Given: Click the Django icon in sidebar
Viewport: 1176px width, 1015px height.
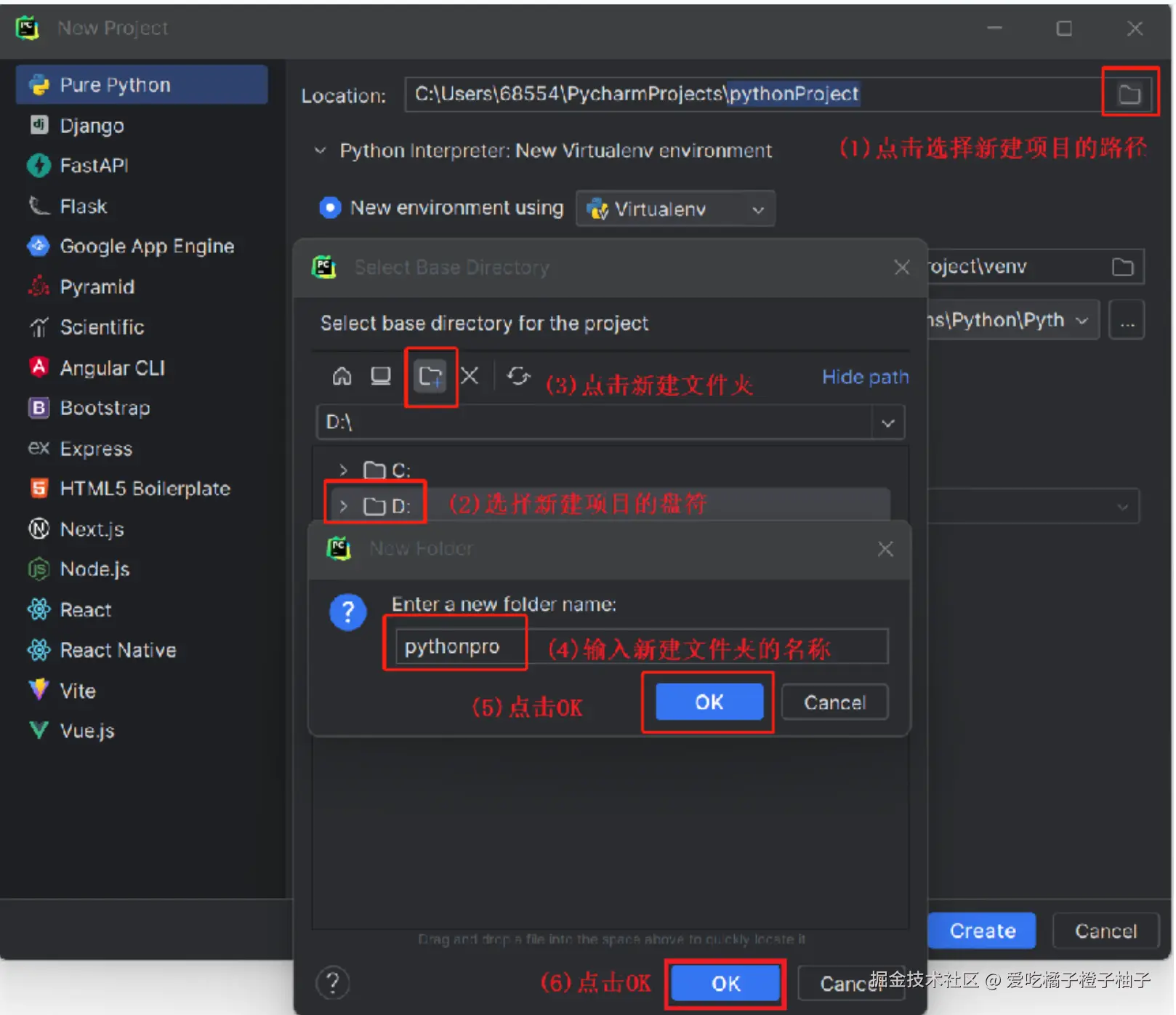Looking at the screenshot, I should tap(39, 124).
